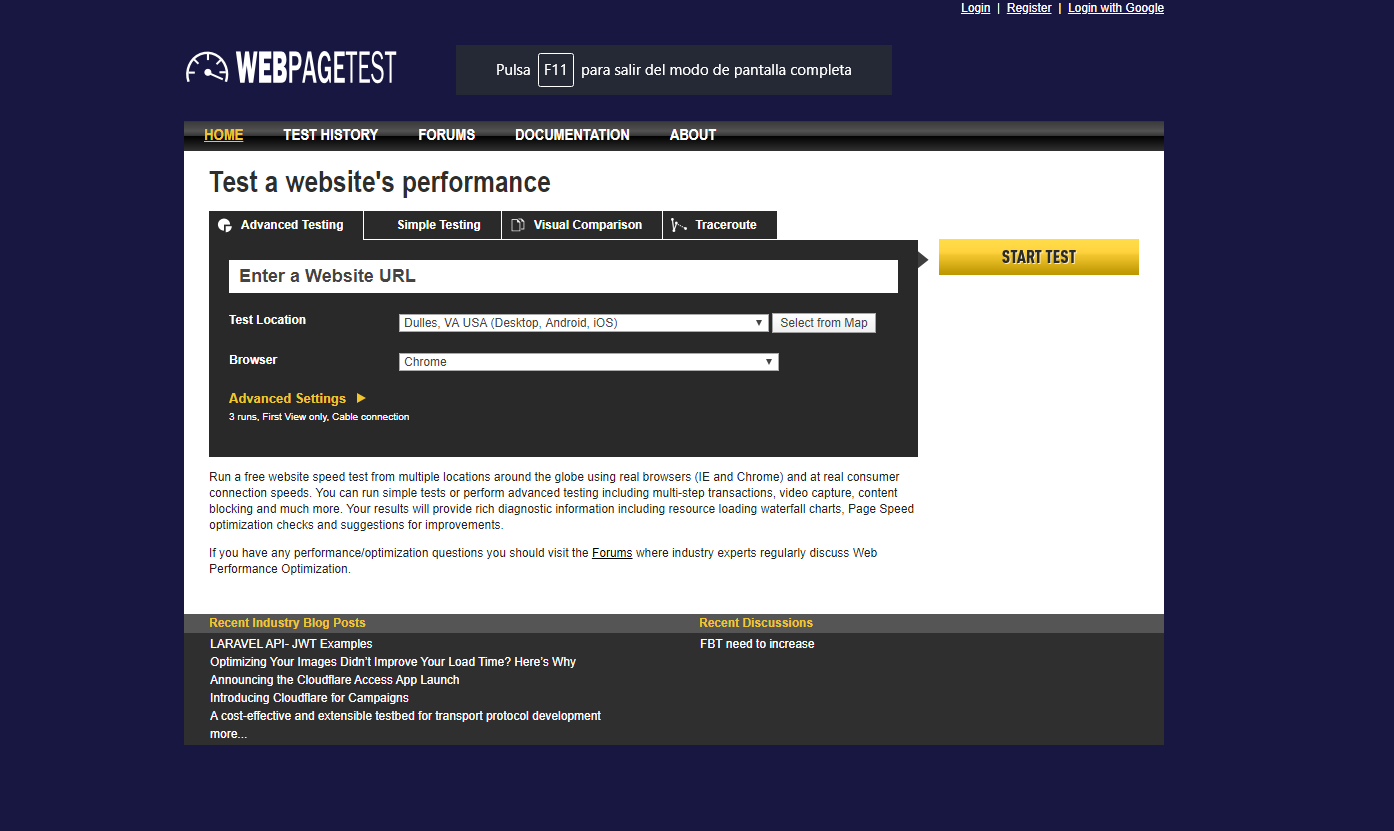Viewport: 1394px width, 831px height.
Task: Open Optimizing Your Images blog post
Action: [393, 662]
